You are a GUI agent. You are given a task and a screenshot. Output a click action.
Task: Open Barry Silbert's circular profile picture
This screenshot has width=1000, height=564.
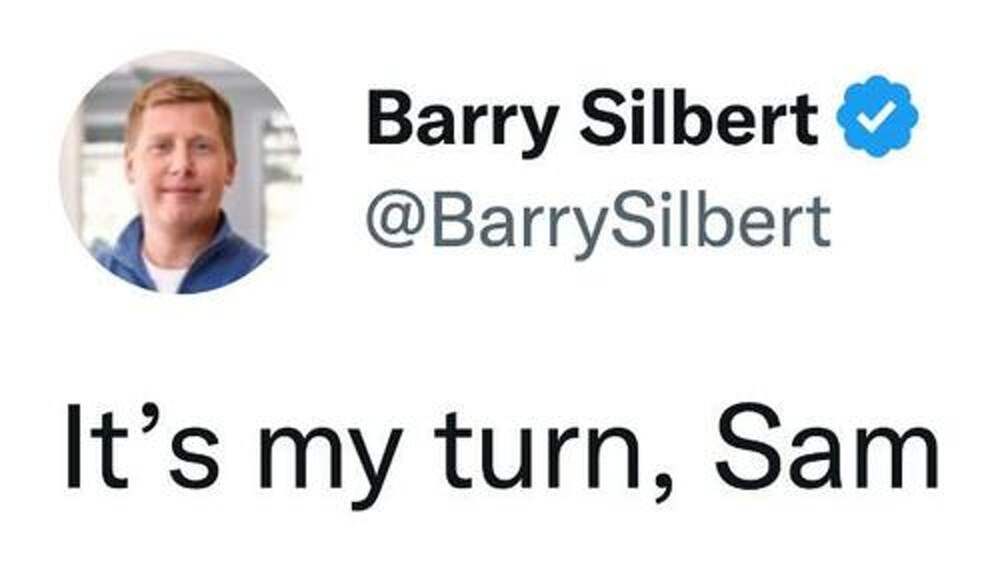(x=180, y=172)
